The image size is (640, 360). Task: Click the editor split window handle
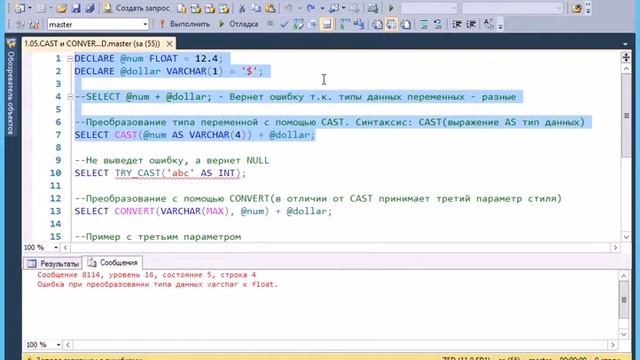tap(626, 57)
